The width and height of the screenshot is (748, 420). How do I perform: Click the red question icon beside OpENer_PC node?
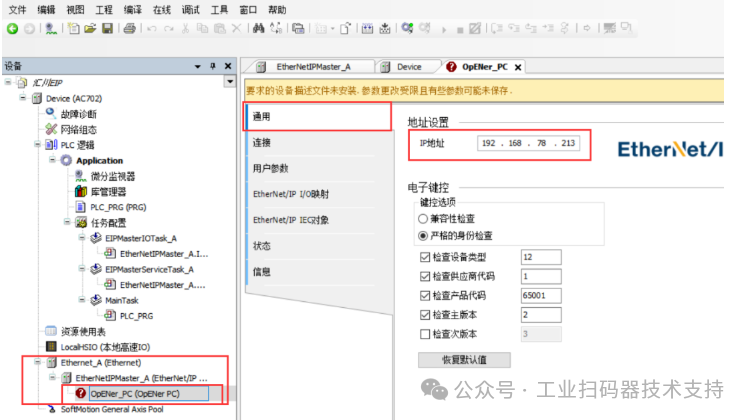[x=81, y=393]
